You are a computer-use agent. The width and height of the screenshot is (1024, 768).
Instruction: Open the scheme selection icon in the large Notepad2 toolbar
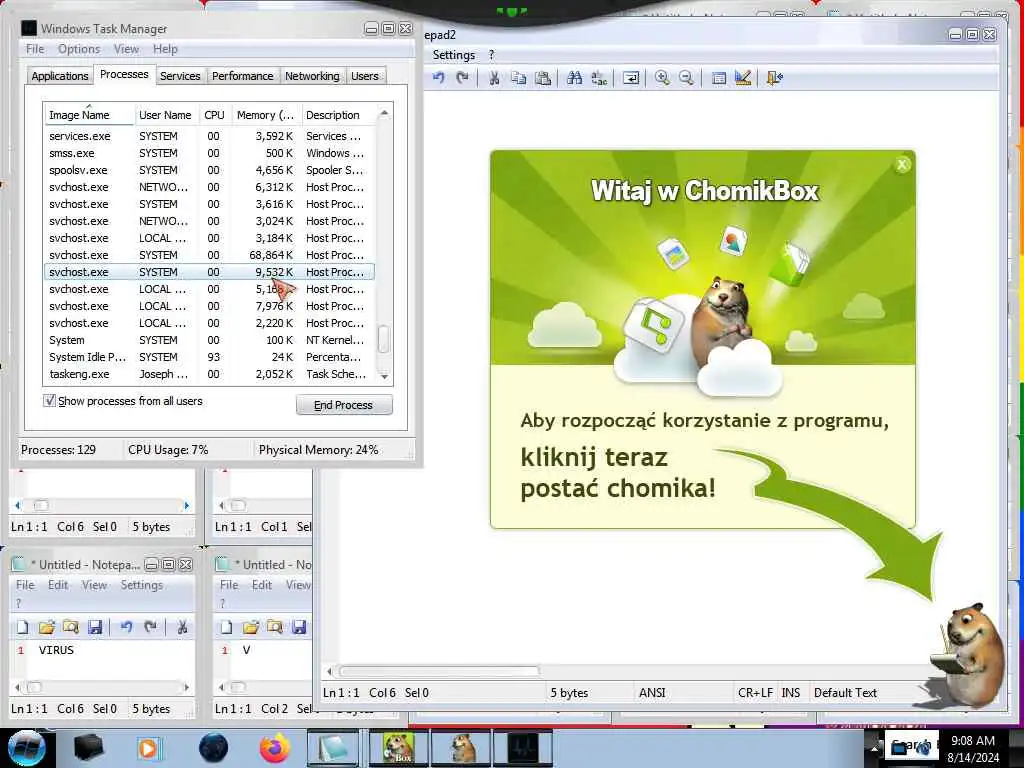point(719,78)
